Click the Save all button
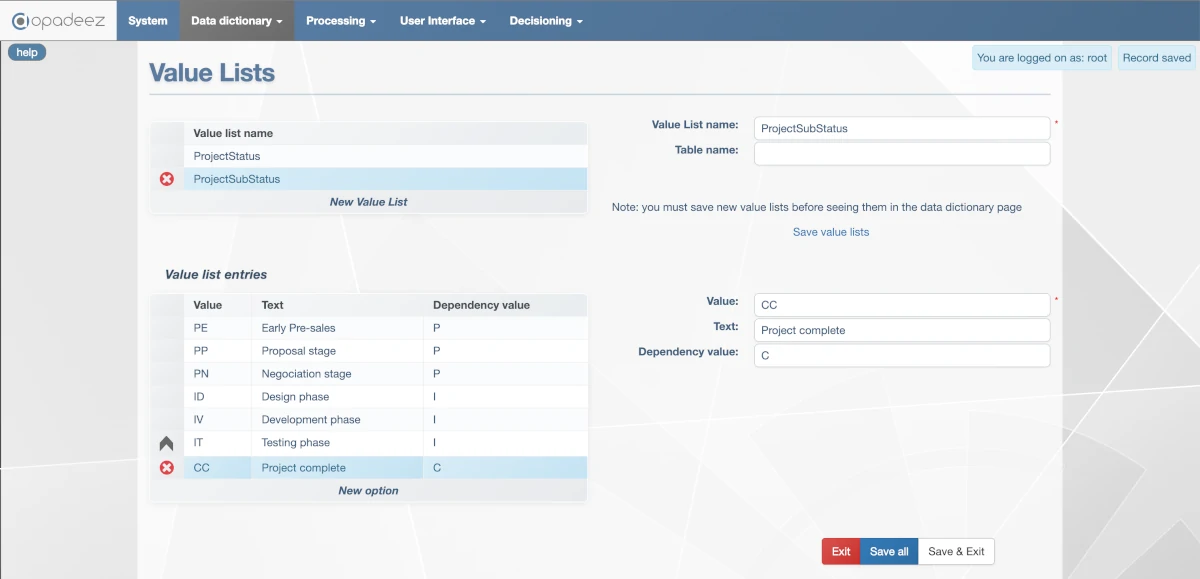The height and width of the screenshot is (579, 1200). tap(889, 551)
